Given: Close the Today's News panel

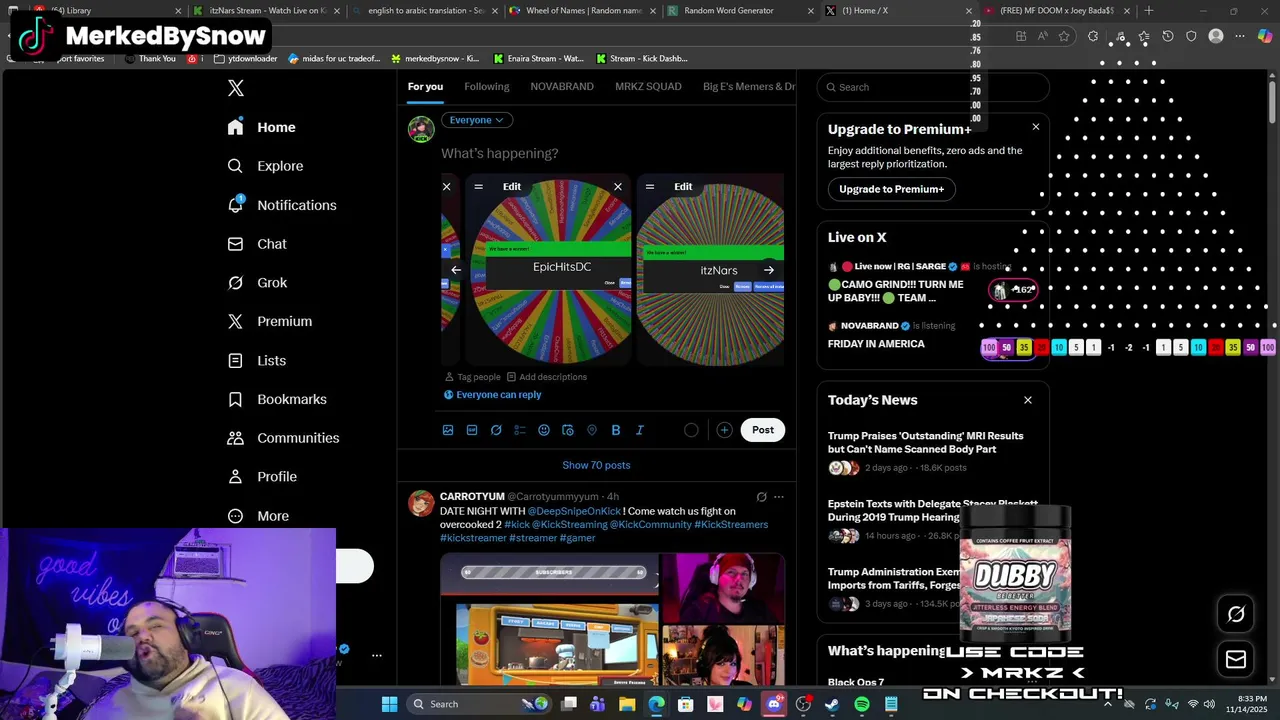Looking at the screenshot, I should click(1028, 400).
